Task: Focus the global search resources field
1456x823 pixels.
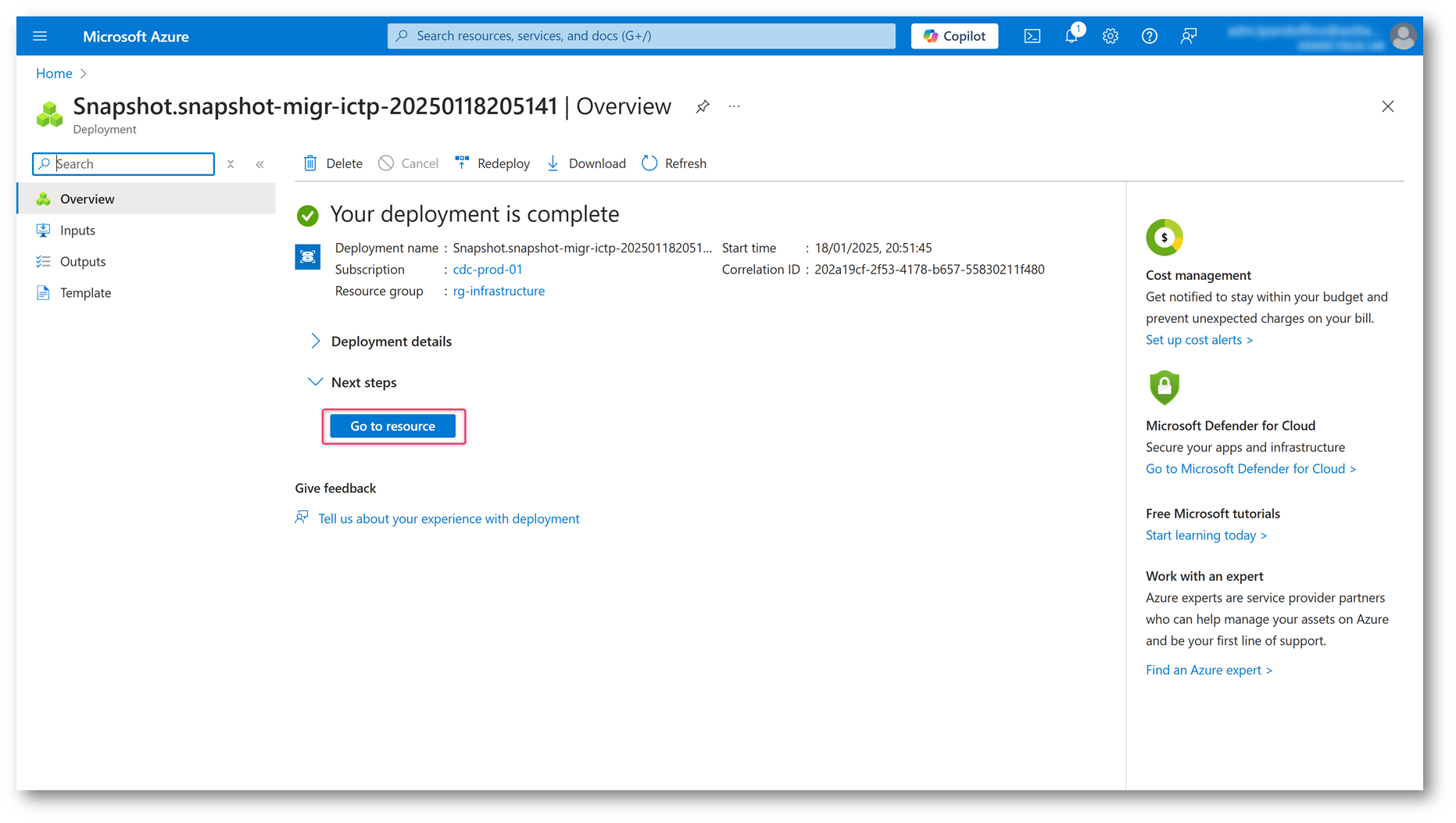Action: (641, 36)
